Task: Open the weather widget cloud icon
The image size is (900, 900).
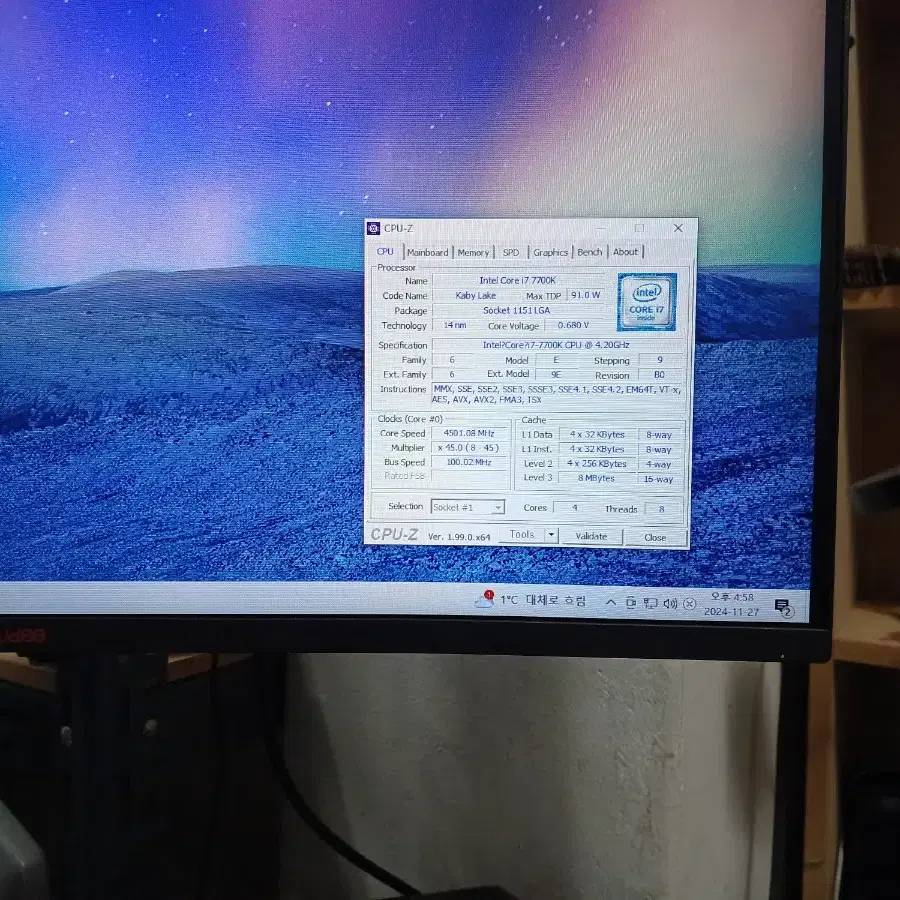Action: (484, 600)
